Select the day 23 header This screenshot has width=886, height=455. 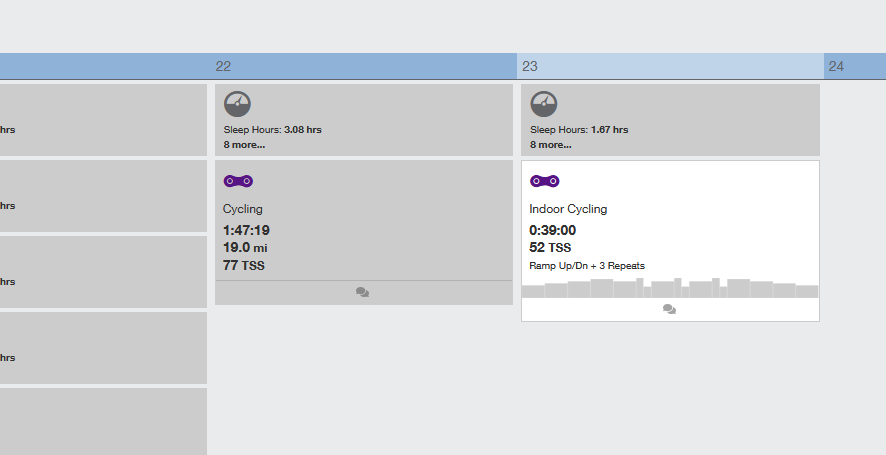tap(670, 66)
